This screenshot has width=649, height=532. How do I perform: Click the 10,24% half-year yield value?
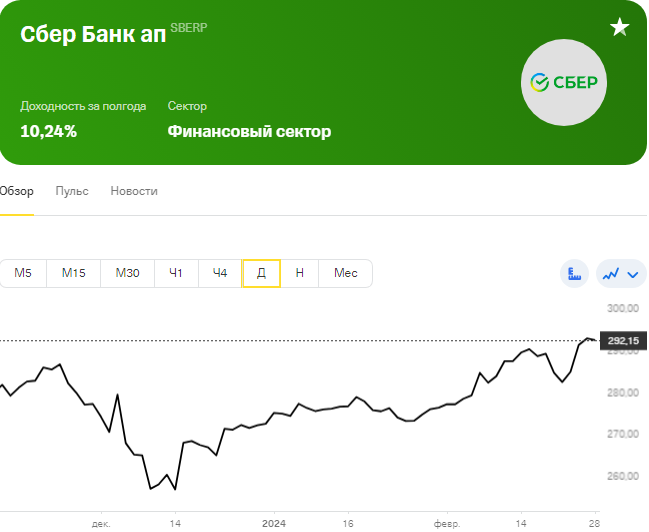(48, 132)
